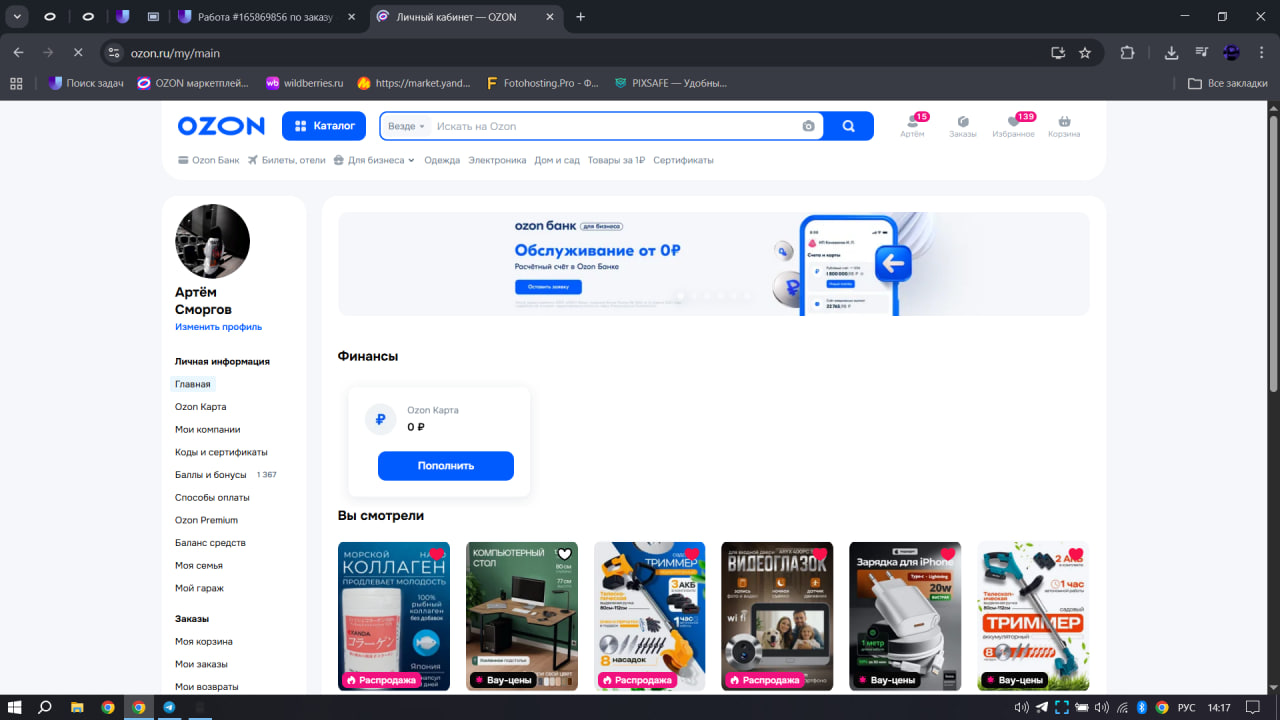
Task: Select Ozon Карта in the sidebar
Action: coord(201,407)
